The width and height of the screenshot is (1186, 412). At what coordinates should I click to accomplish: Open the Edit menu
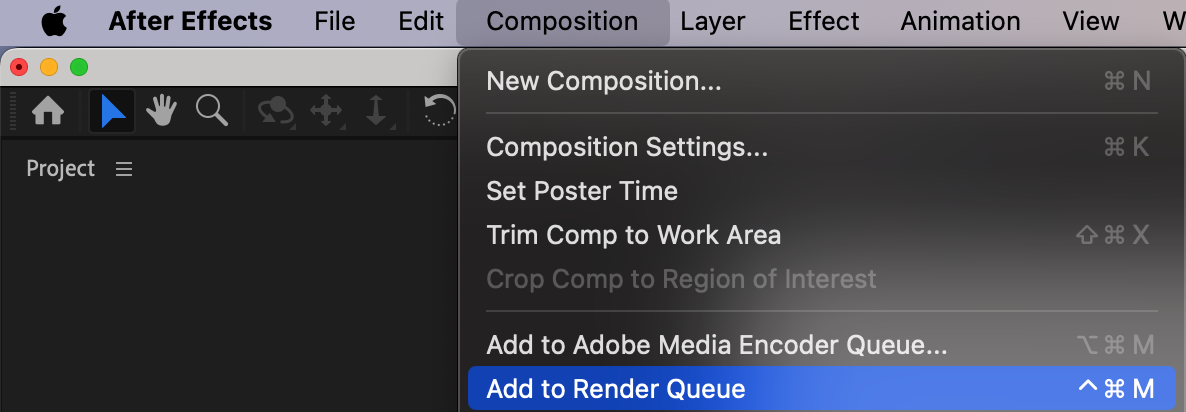[421, 21]
